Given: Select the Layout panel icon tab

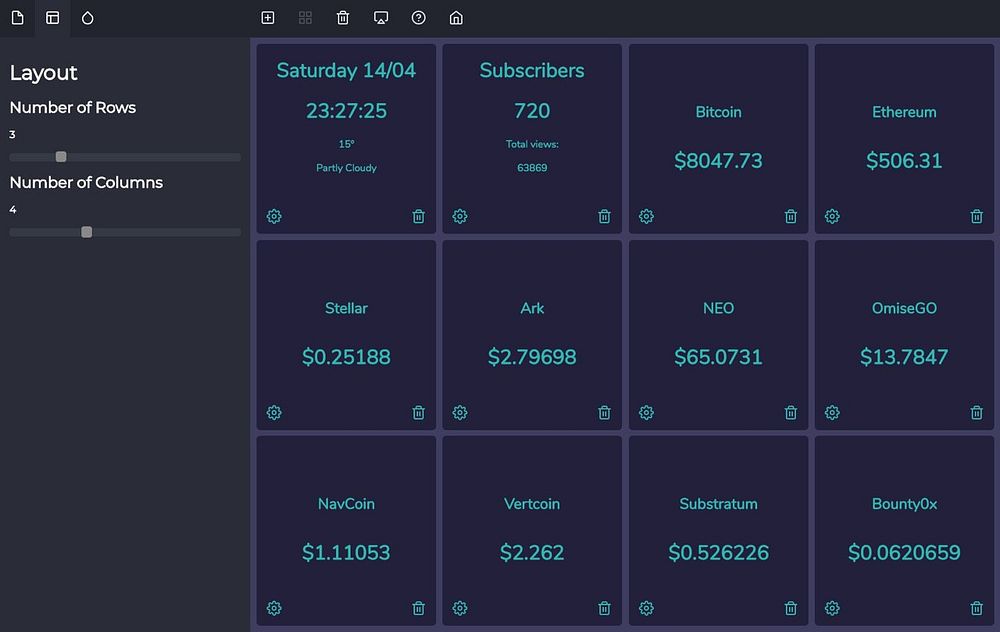Looking at the screenshot, I should coord(53,18).
